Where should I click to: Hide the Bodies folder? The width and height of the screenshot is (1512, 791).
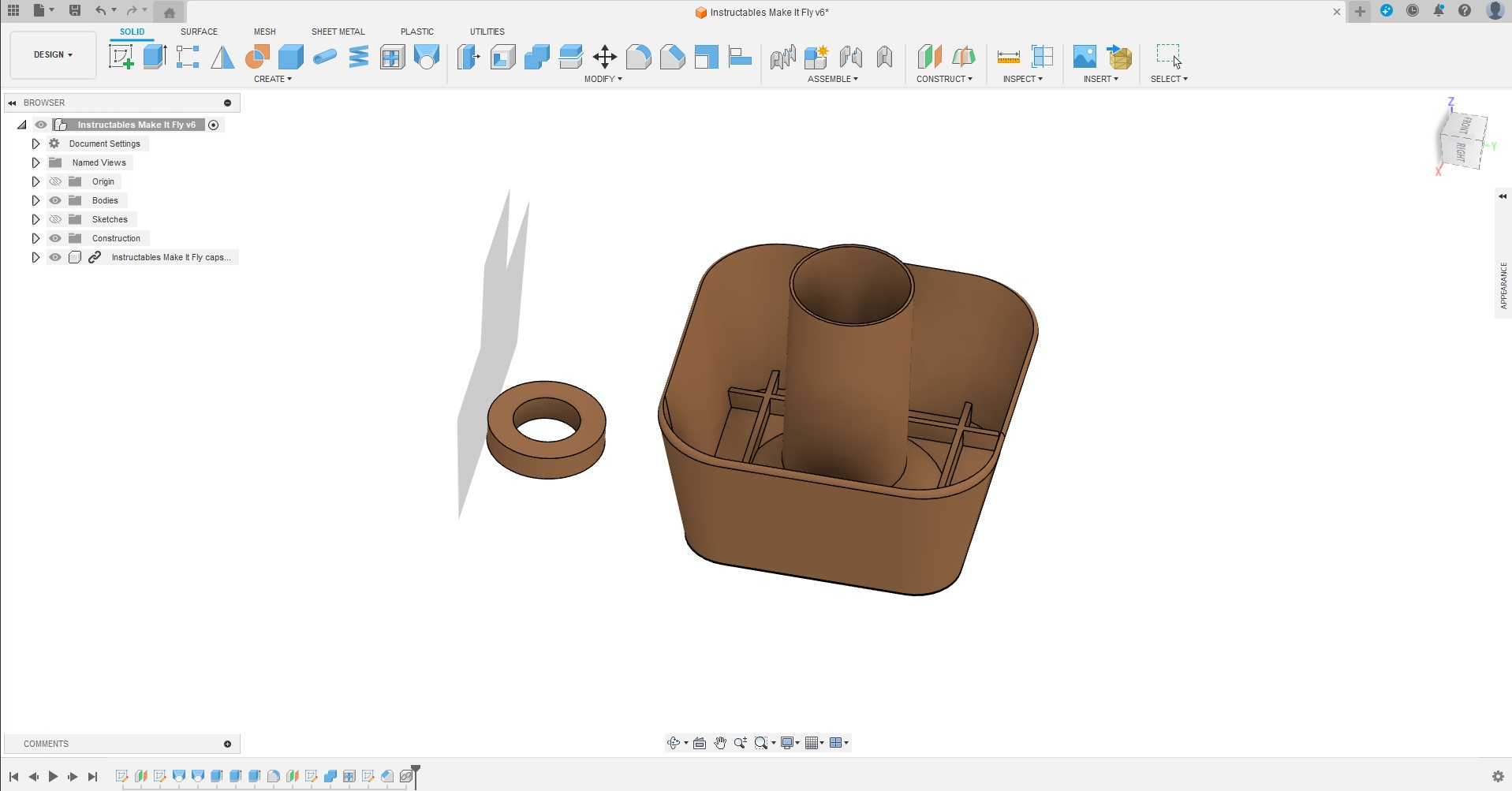click(x=55, y=200)
